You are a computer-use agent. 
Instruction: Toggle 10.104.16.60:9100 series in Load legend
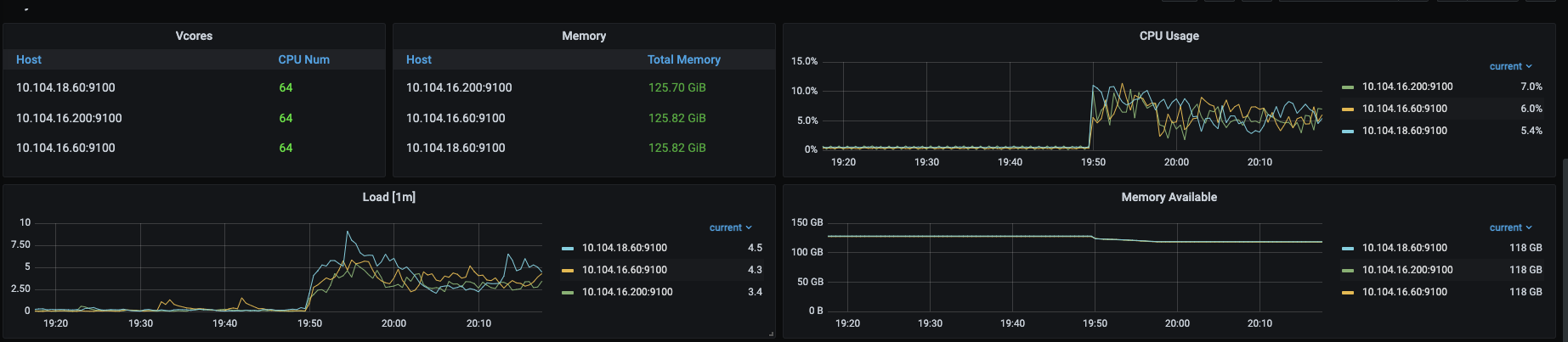tap(624, 270)
